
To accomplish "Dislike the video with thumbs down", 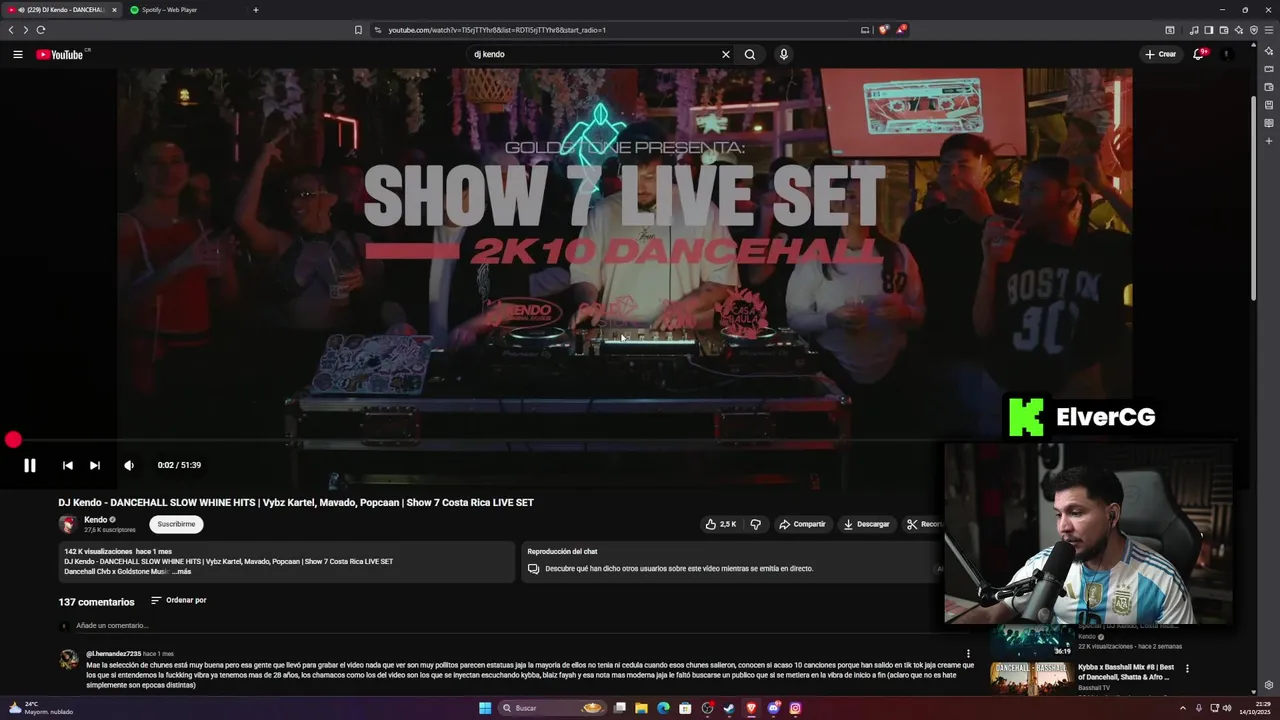I will click(756, 524).
